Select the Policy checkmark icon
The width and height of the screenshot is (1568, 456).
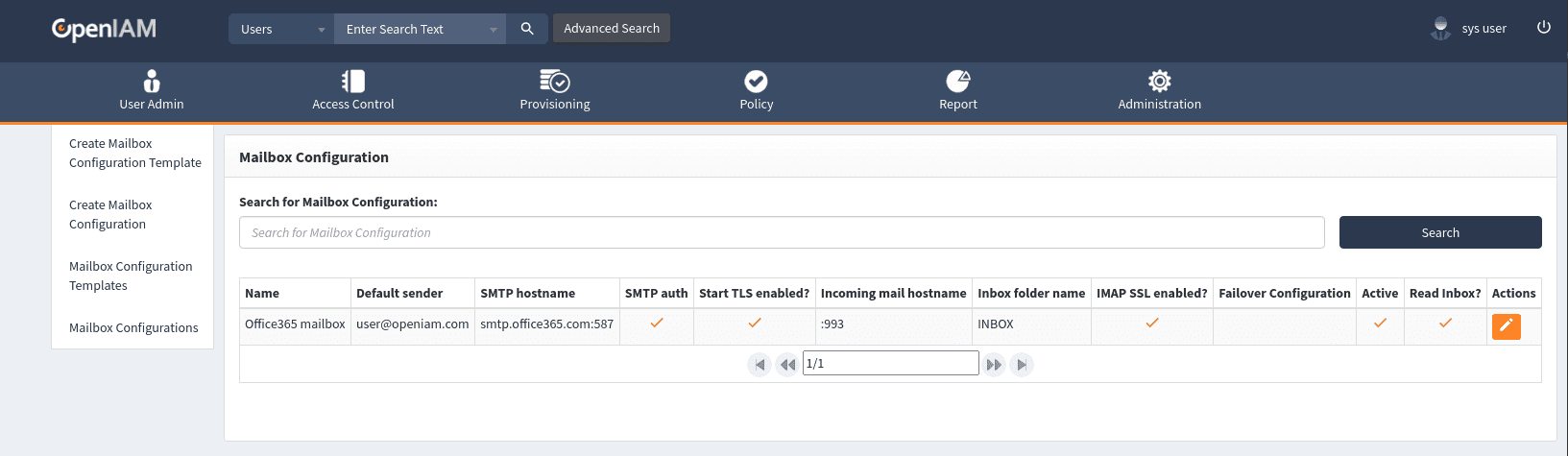756,82
